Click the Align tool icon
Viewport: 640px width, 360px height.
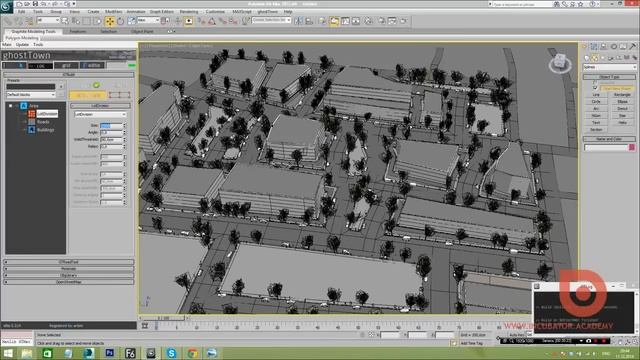pyautogui.click(x=309, y=21)
